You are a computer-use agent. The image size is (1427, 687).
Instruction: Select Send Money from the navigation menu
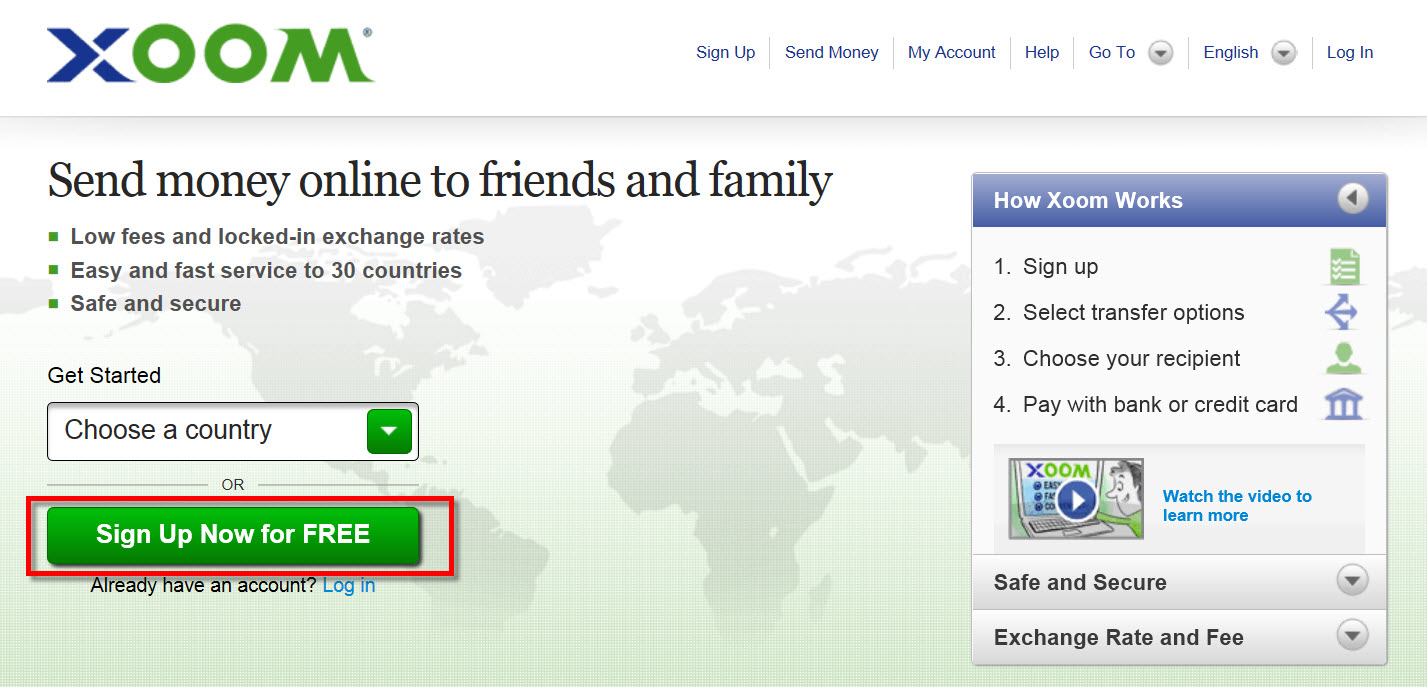tap(831, 52)
